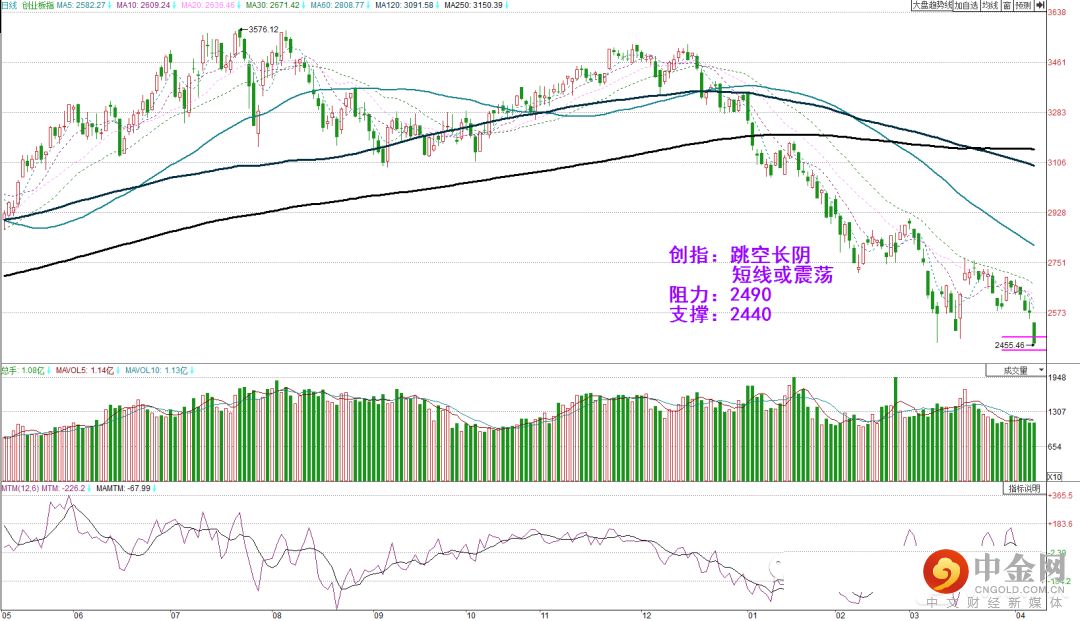Click the 创业板指 index name label
The width and height of the screenshot is (1080, 621).
point(37,5)
